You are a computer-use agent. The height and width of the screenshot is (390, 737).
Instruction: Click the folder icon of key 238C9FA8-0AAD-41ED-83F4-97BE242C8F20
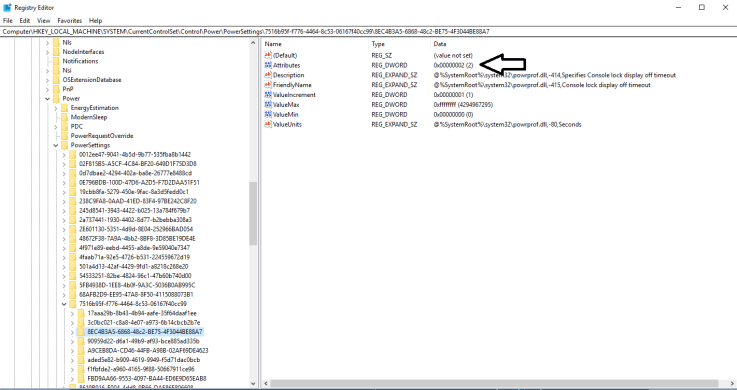point(72,201)
